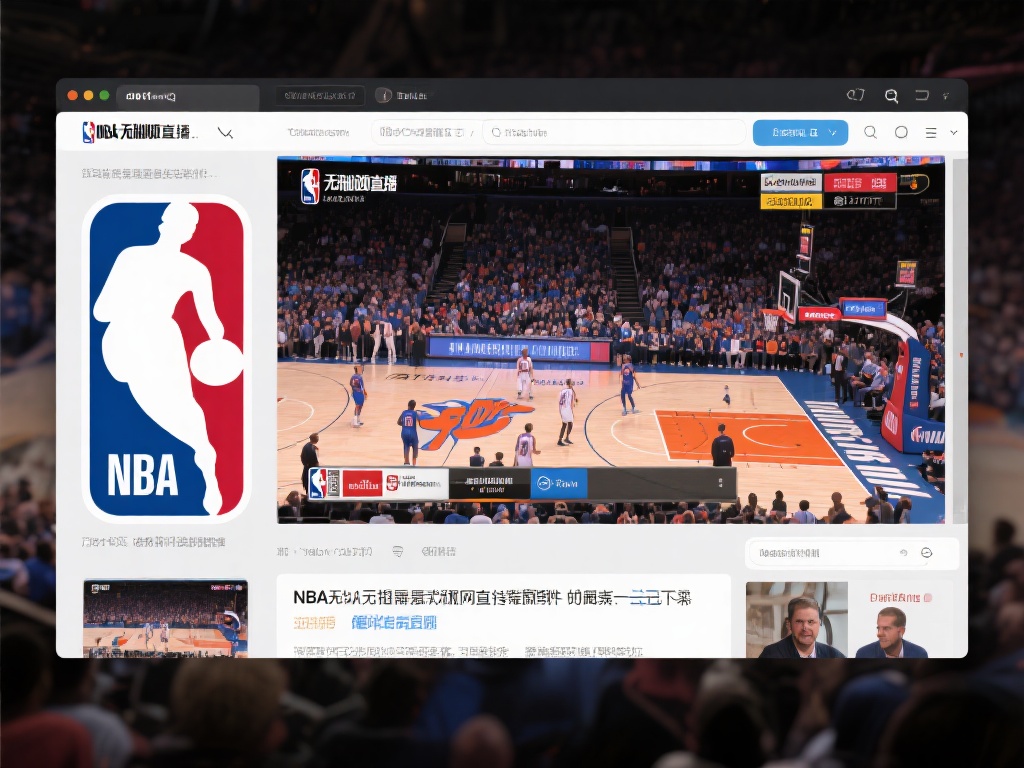This screenshot has height=768, width=1024.
Task: Click the search icon in the browser title bar
Action: coord(891,96)
